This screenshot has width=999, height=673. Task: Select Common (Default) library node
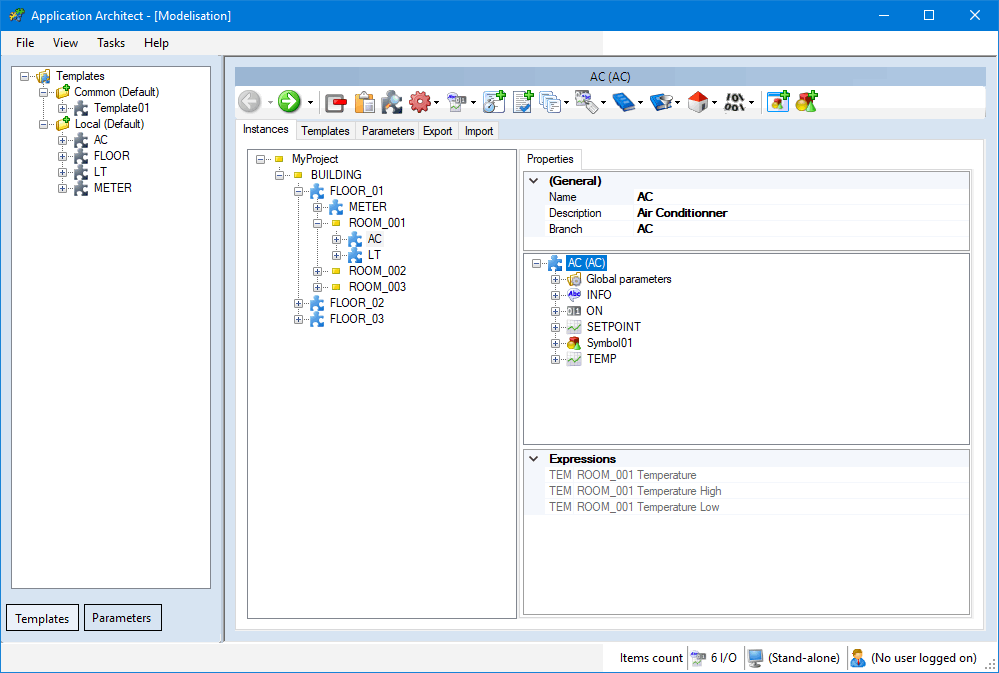point(117,92)
